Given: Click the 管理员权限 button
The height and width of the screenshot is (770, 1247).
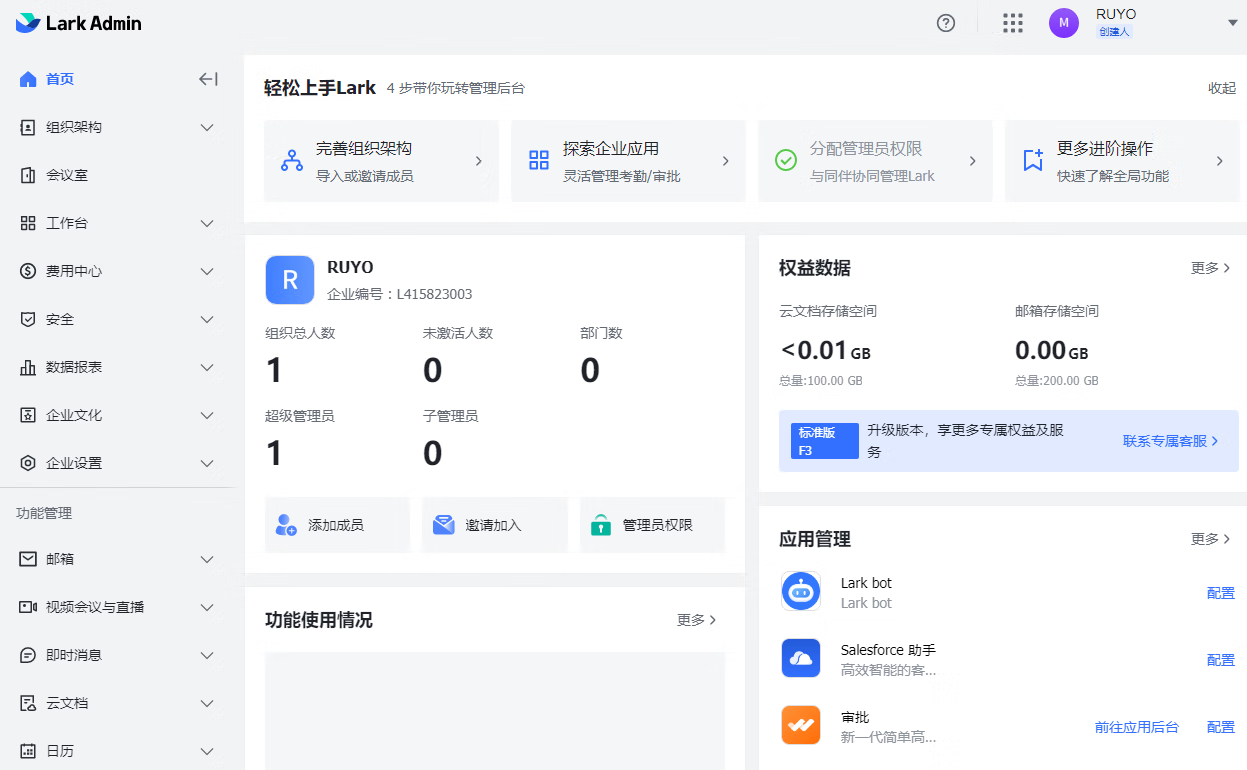Looking at the screenshot, I should click(x=652, y=525).
